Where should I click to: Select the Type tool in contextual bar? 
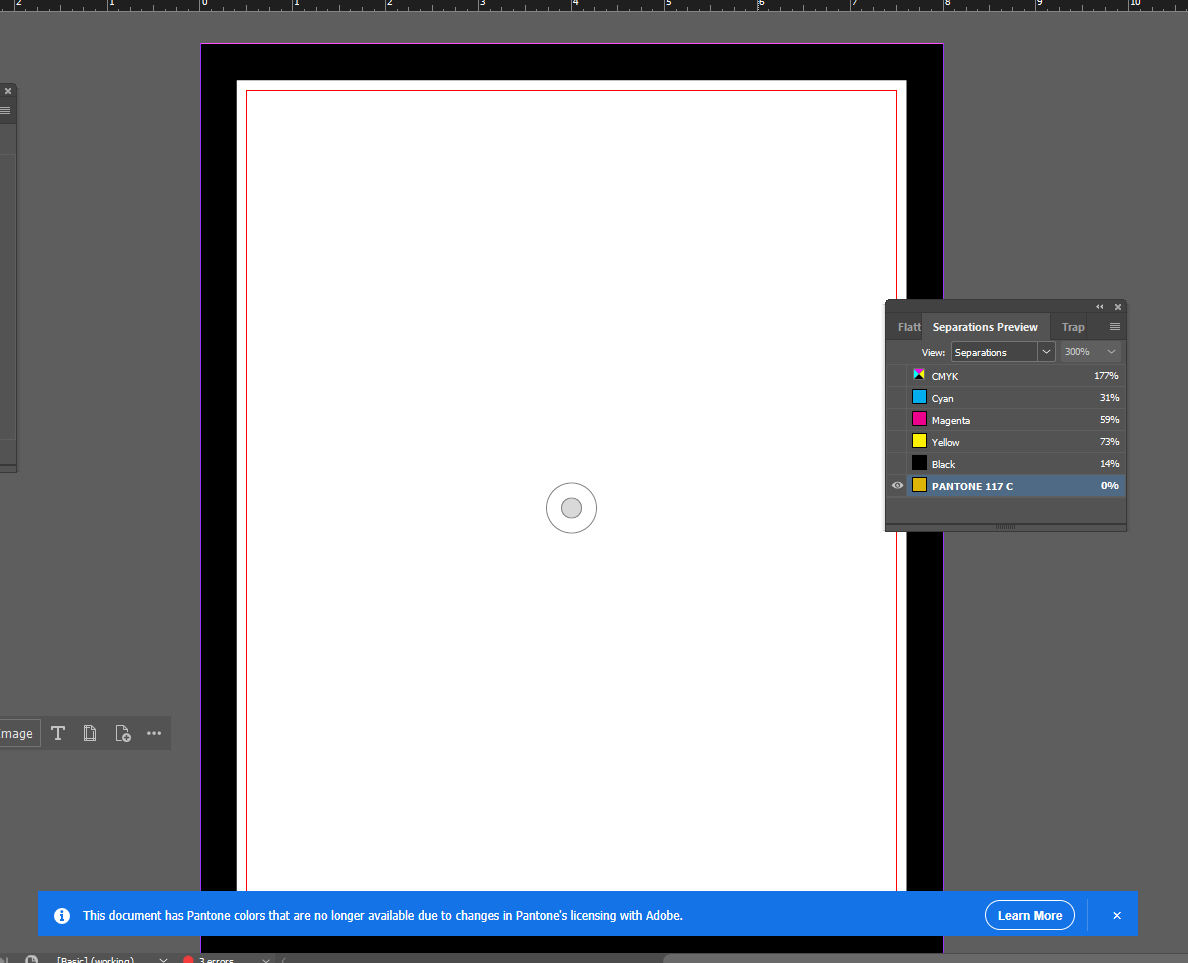[58, 733]
